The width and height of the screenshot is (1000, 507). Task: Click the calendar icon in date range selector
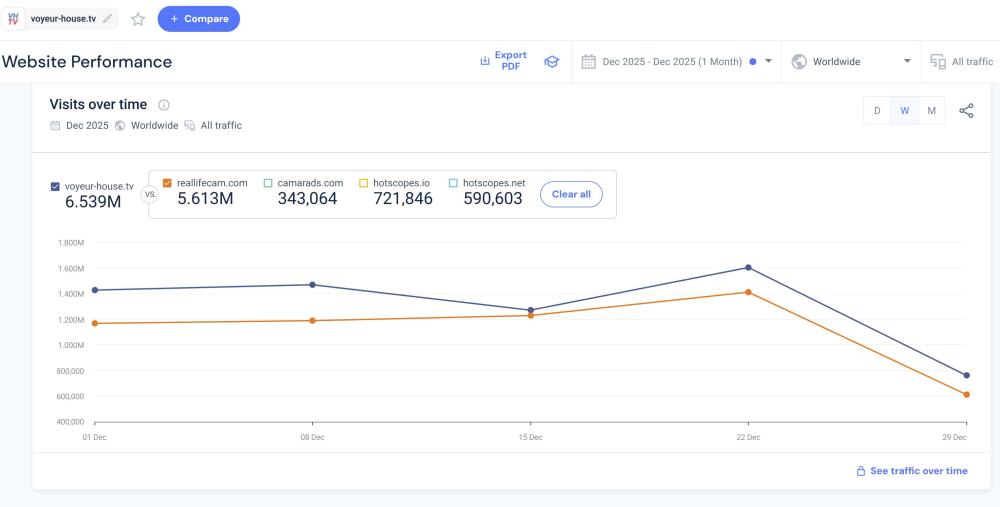click(589, 62)
